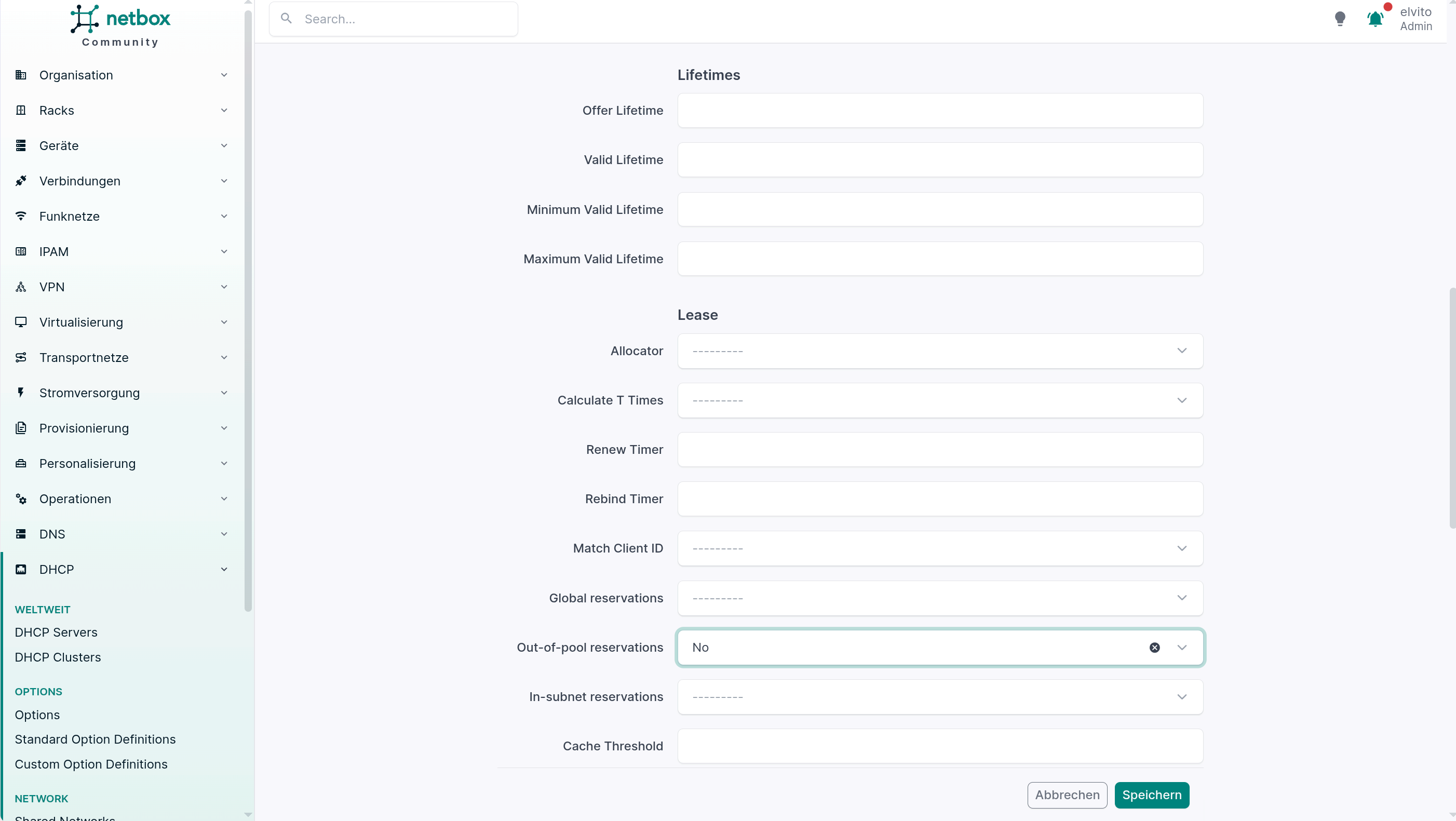The image size is (1456, 821).
Task: Click the Operationen gears icon
Action: tap(21, 499)
